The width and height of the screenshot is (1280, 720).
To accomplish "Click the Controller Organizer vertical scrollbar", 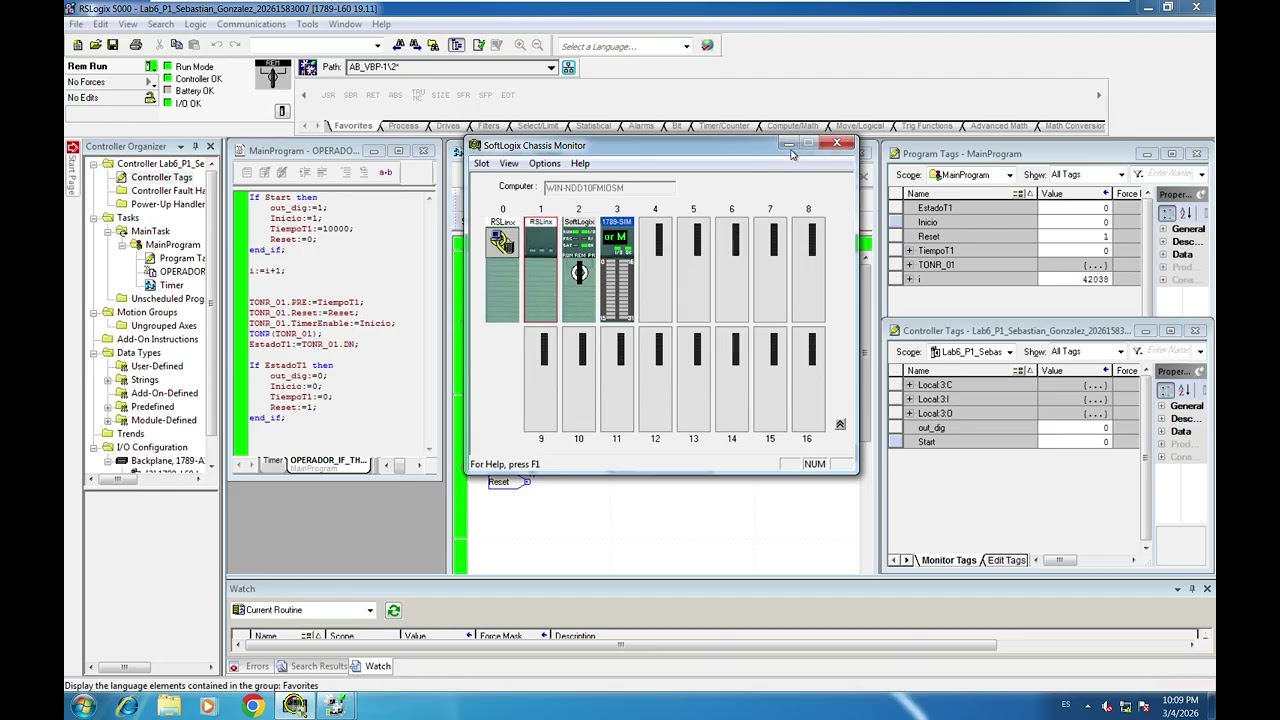I will pos(210,315).
